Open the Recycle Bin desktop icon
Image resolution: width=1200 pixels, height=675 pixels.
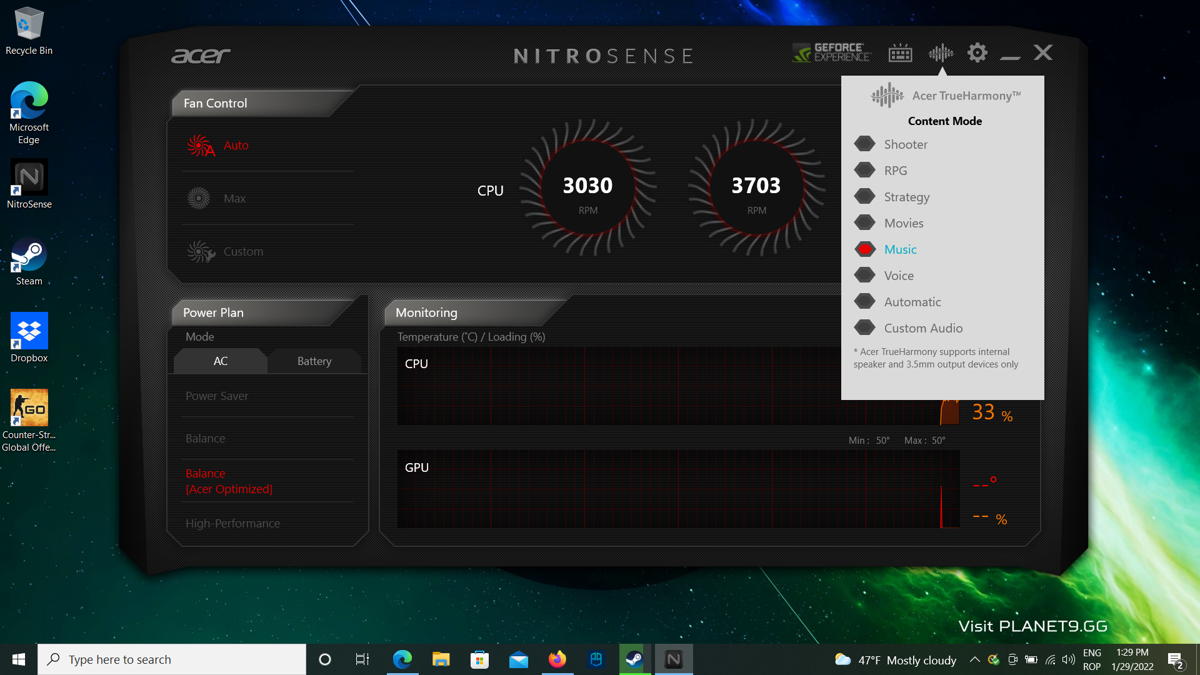point(29,31)
